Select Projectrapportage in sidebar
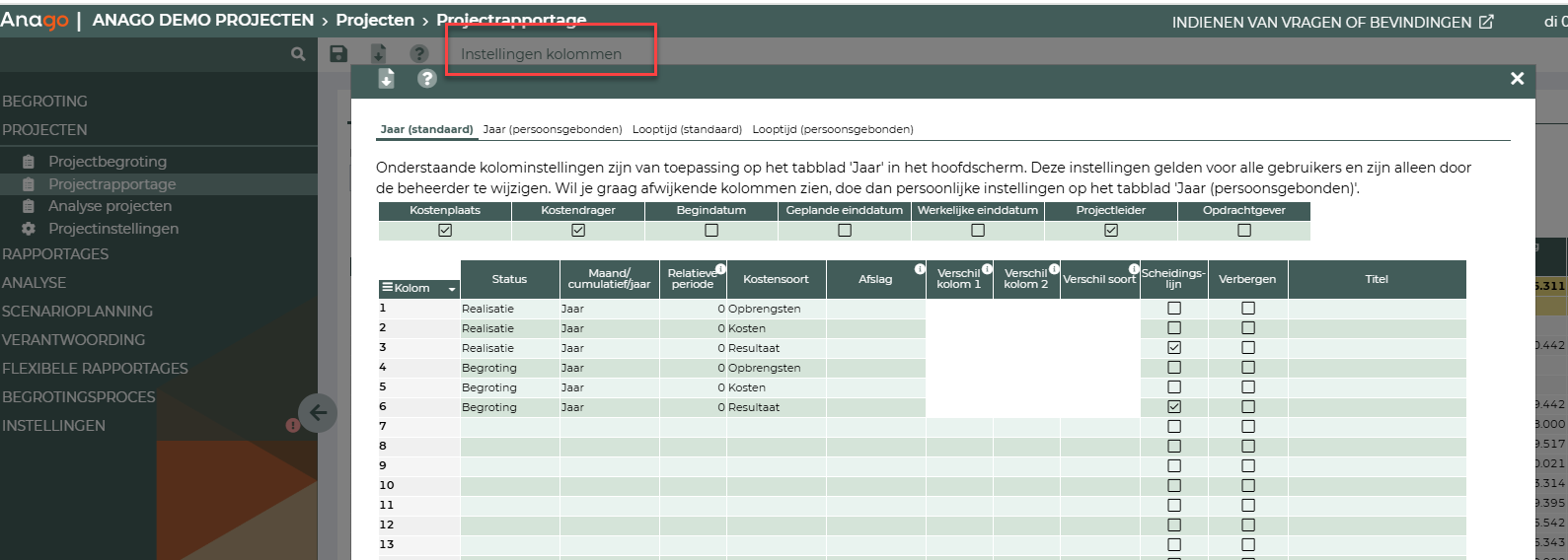 tap(112, 184)
